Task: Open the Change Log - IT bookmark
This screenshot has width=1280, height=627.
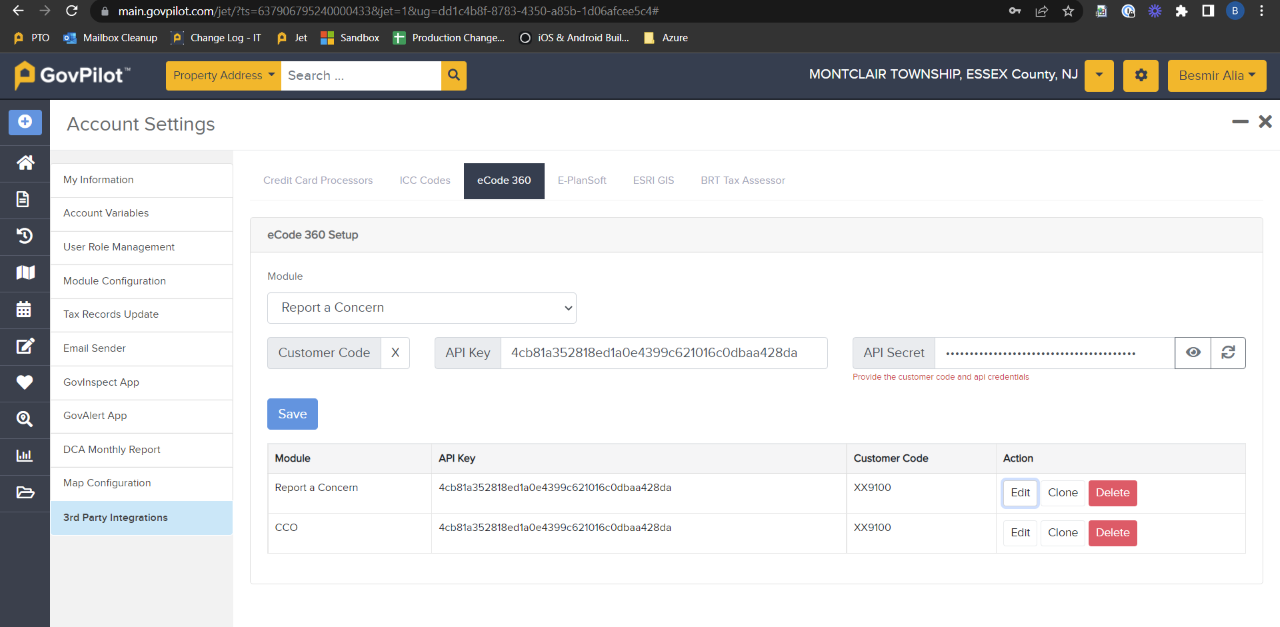Action: coord(216,38)
